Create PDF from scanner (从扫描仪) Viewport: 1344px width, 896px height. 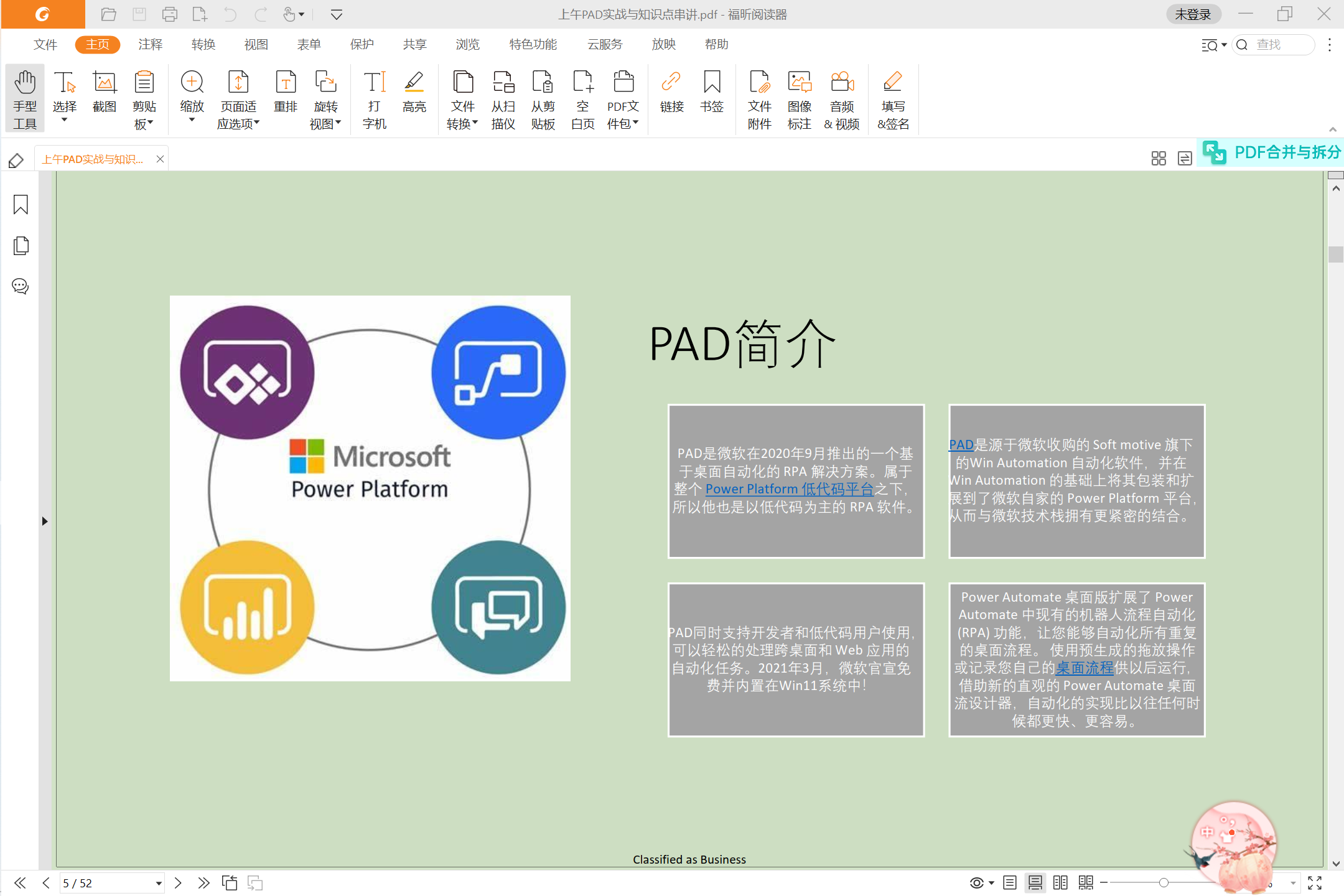pos(503,100)
